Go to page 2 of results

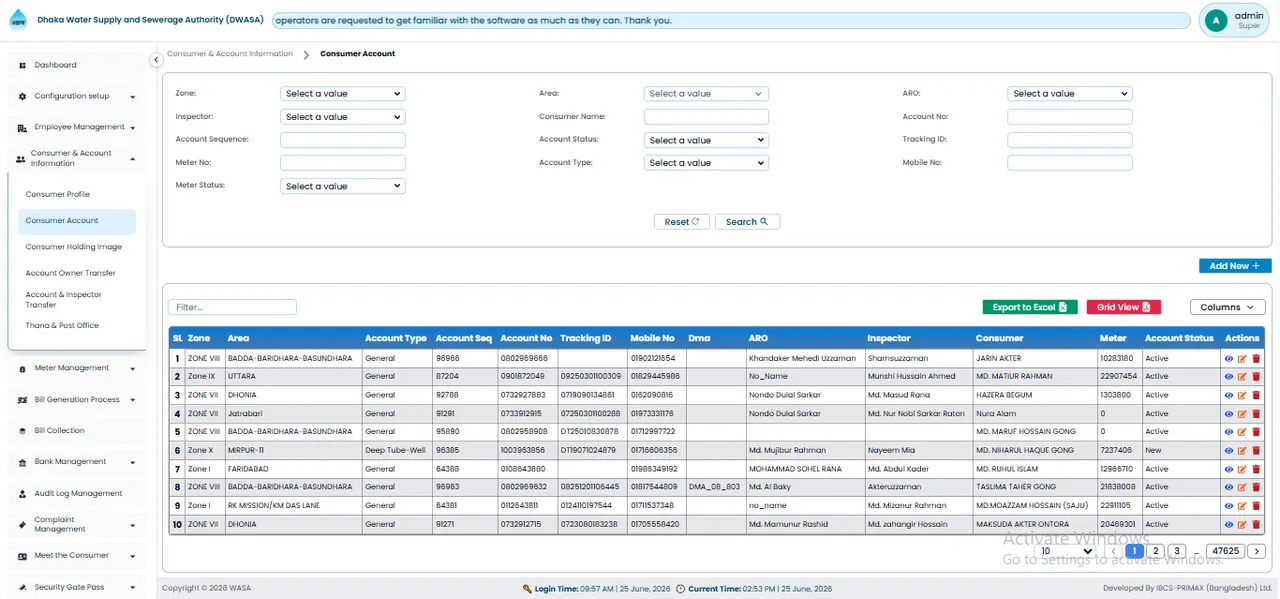1156,551
